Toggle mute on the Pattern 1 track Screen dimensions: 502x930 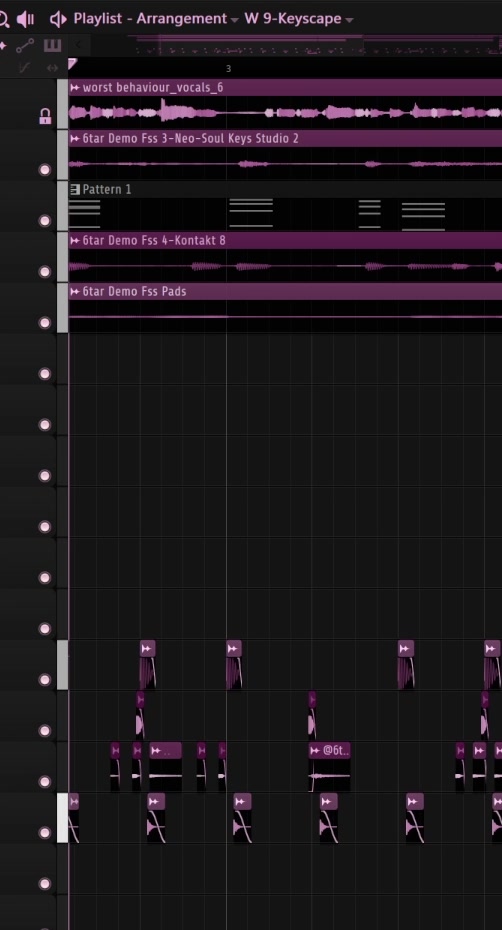(45, 221)
